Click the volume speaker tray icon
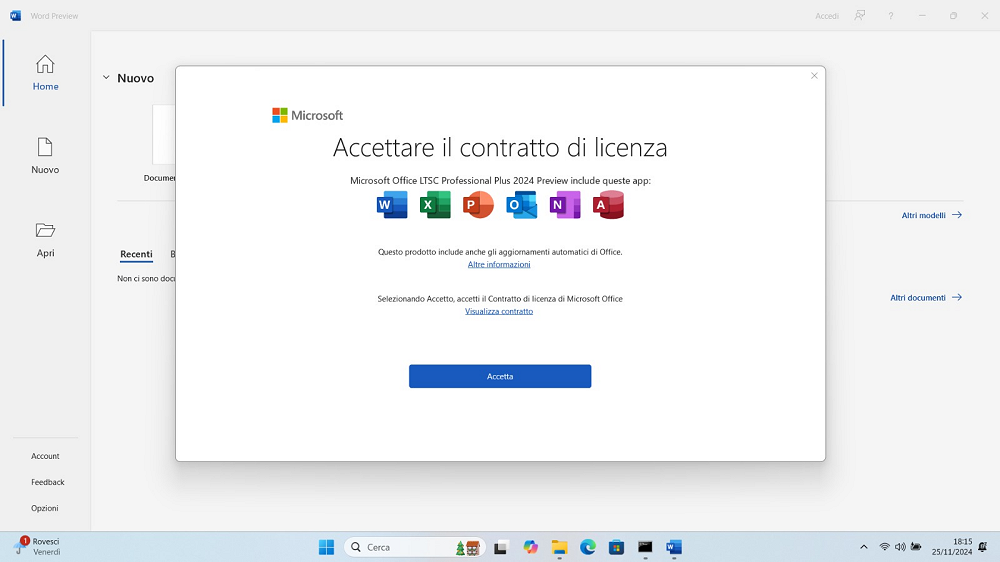 [900, 547]
